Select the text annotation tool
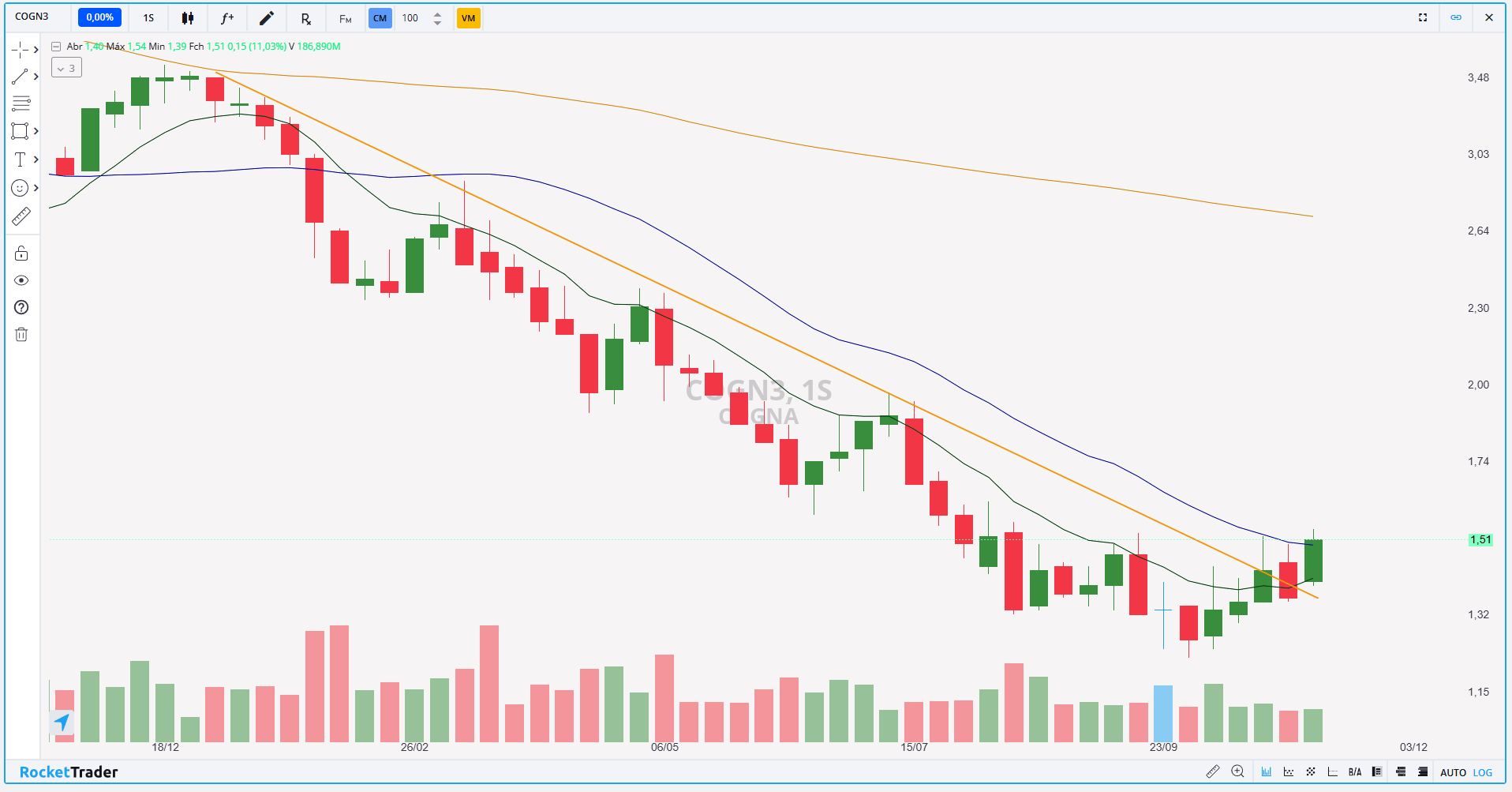Screen dimensions: 1512x792 point(20,160)
